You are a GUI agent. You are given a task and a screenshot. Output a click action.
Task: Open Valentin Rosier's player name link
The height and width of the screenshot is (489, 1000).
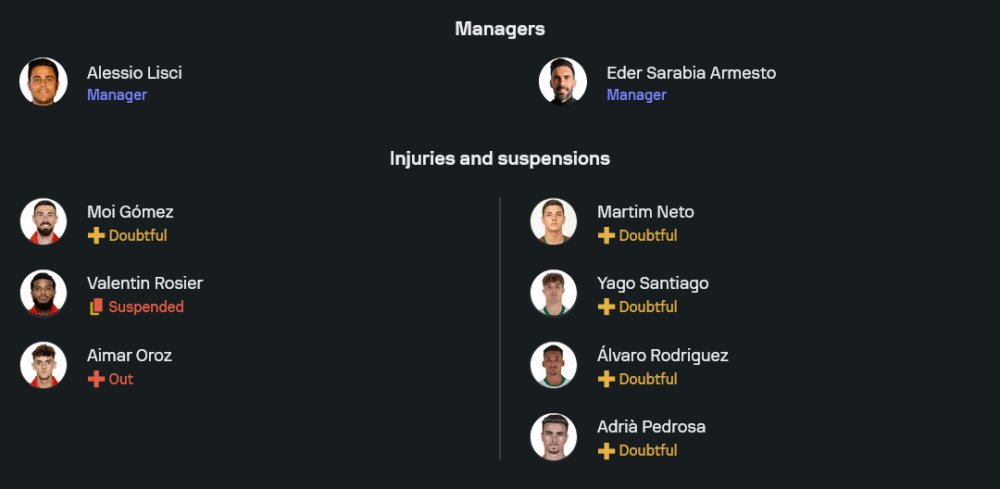click(x=144, y=283)
